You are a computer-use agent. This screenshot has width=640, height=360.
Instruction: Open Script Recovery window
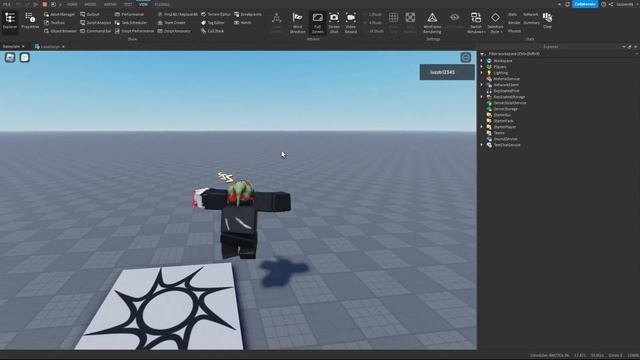174,31
